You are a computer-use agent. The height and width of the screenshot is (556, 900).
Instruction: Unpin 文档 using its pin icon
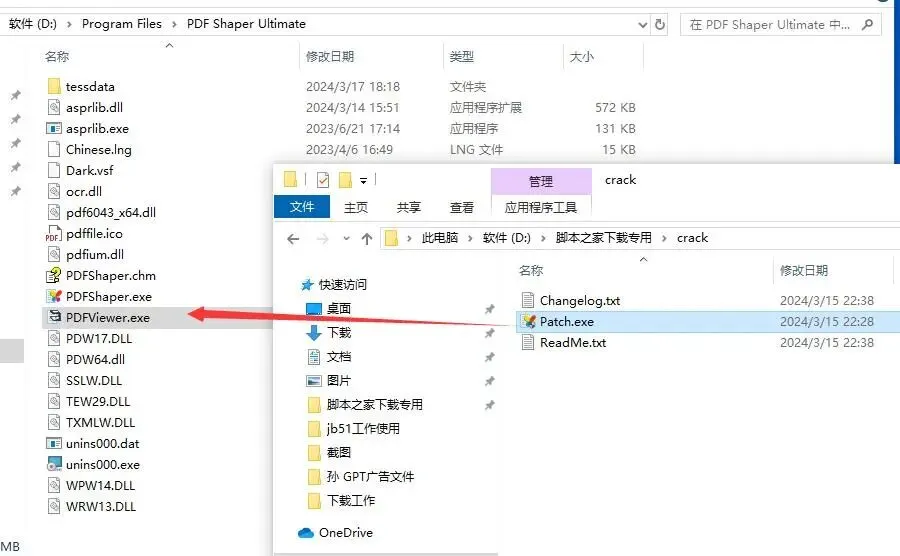point(490,357)
